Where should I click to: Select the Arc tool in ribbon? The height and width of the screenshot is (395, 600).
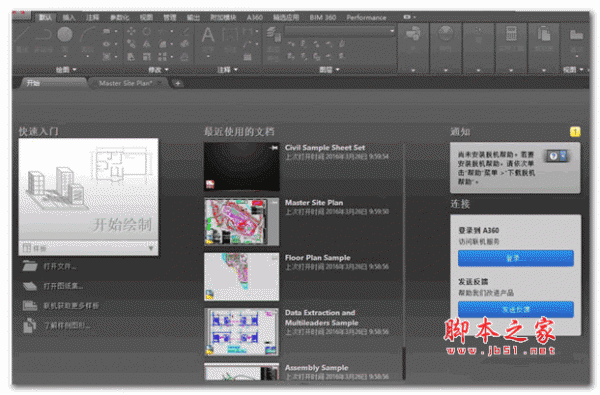coord(87,35)
